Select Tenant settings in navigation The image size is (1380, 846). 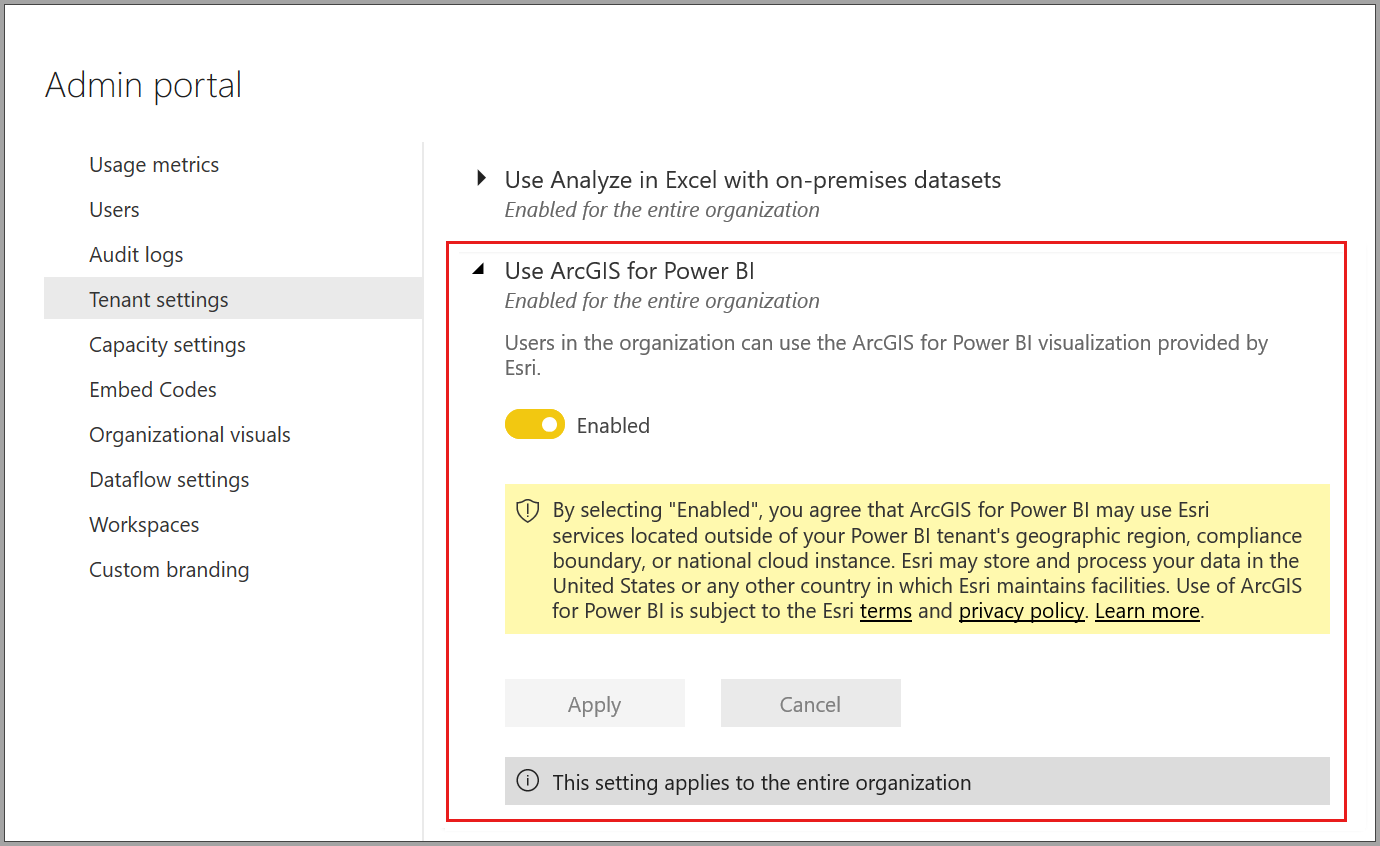coord(159,300)
